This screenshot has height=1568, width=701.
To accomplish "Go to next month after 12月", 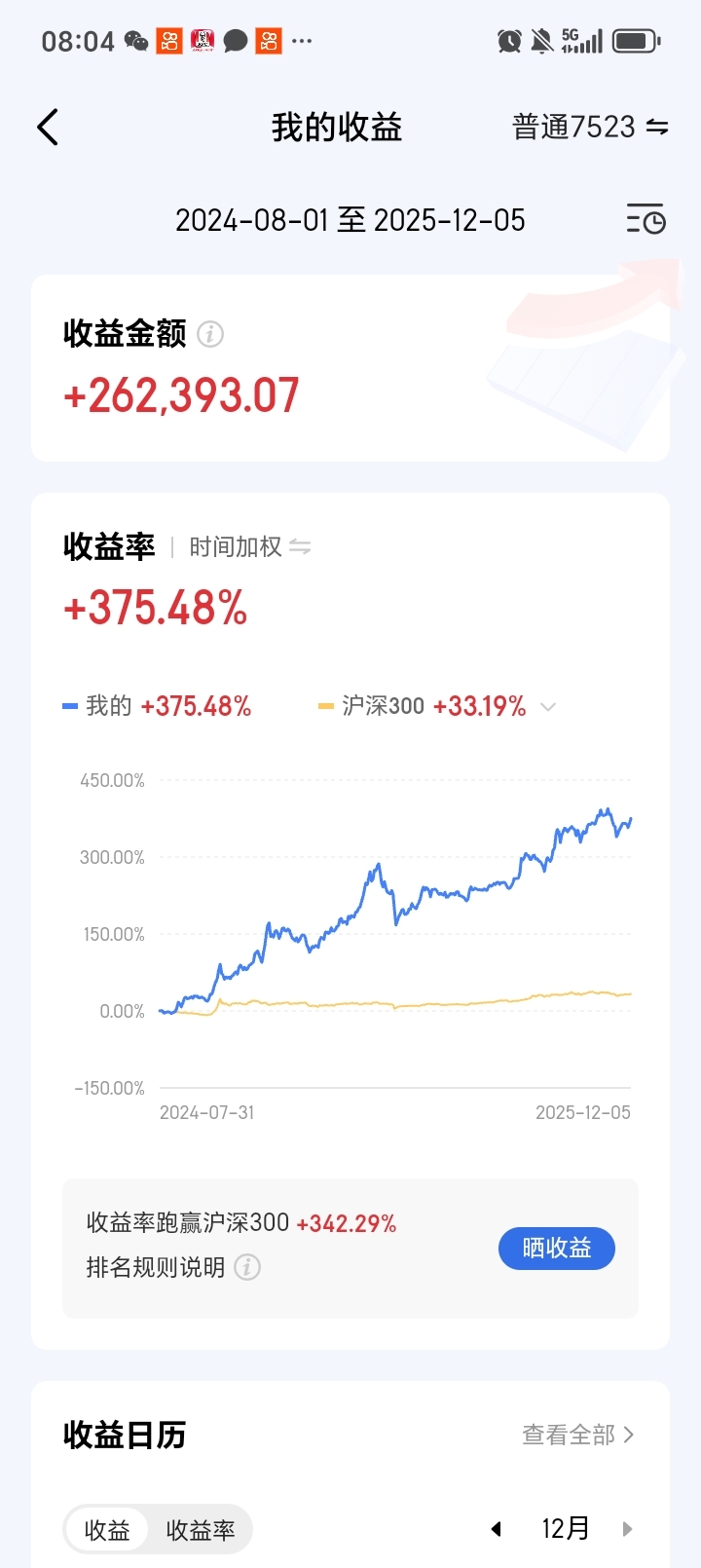I will (x=627, y=1529).
